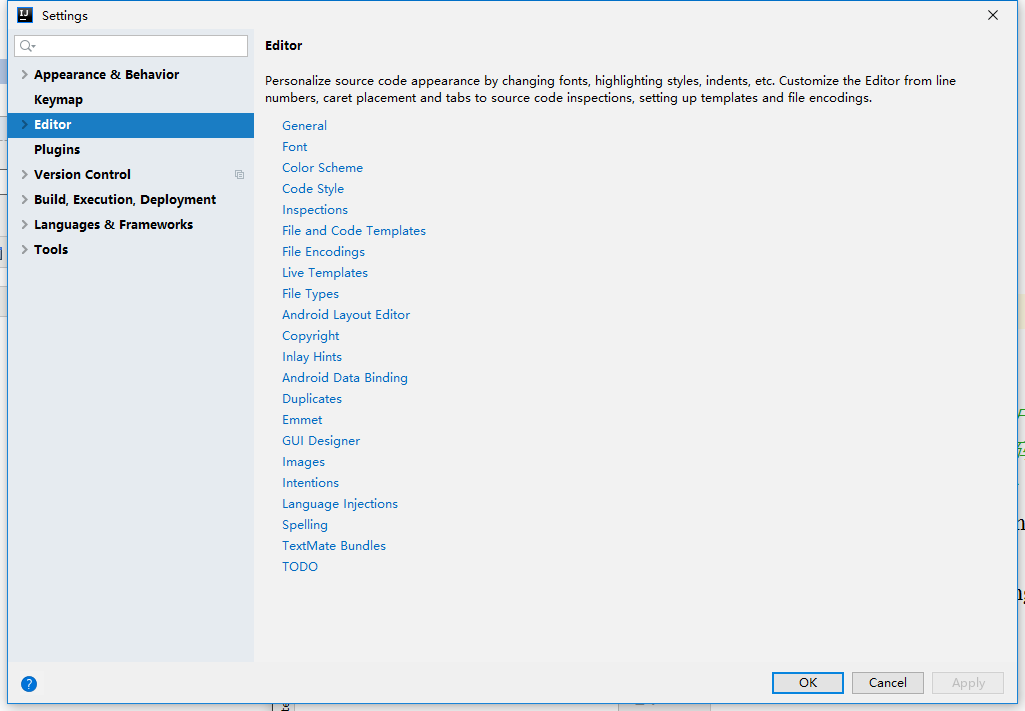Open the File Types link

point(310,293)
